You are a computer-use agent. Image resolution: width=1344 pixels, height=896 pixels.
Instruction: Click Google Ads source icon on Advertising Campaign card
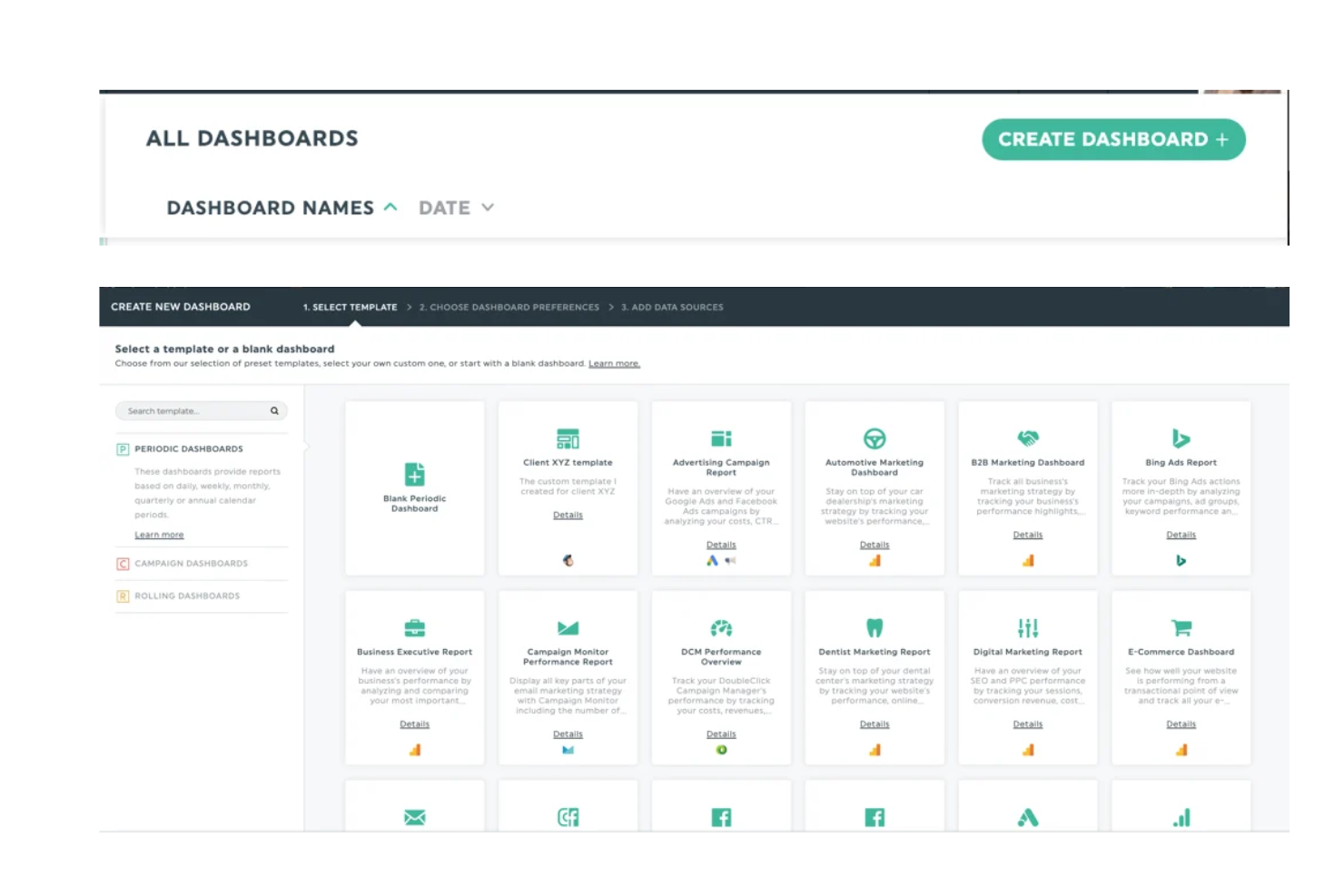pos(713,561)
